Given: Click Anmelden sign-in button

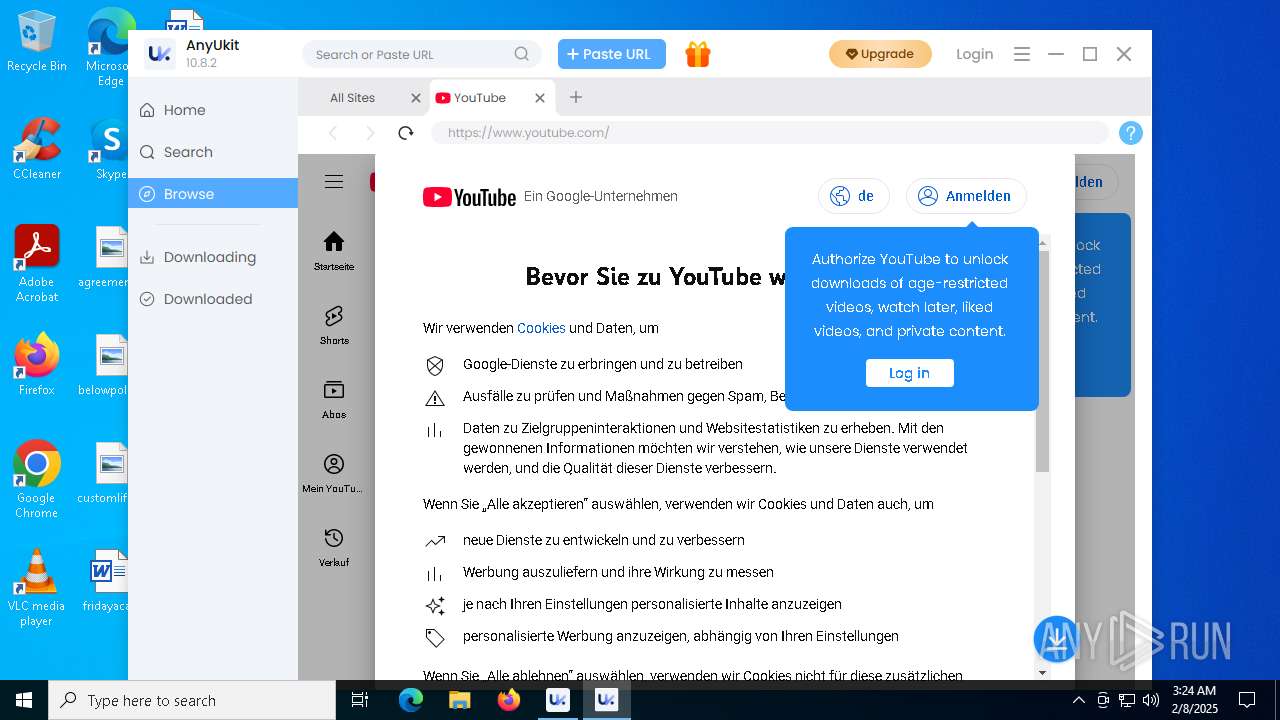Looking at the screenshot, I should click(x=966, y=196).
